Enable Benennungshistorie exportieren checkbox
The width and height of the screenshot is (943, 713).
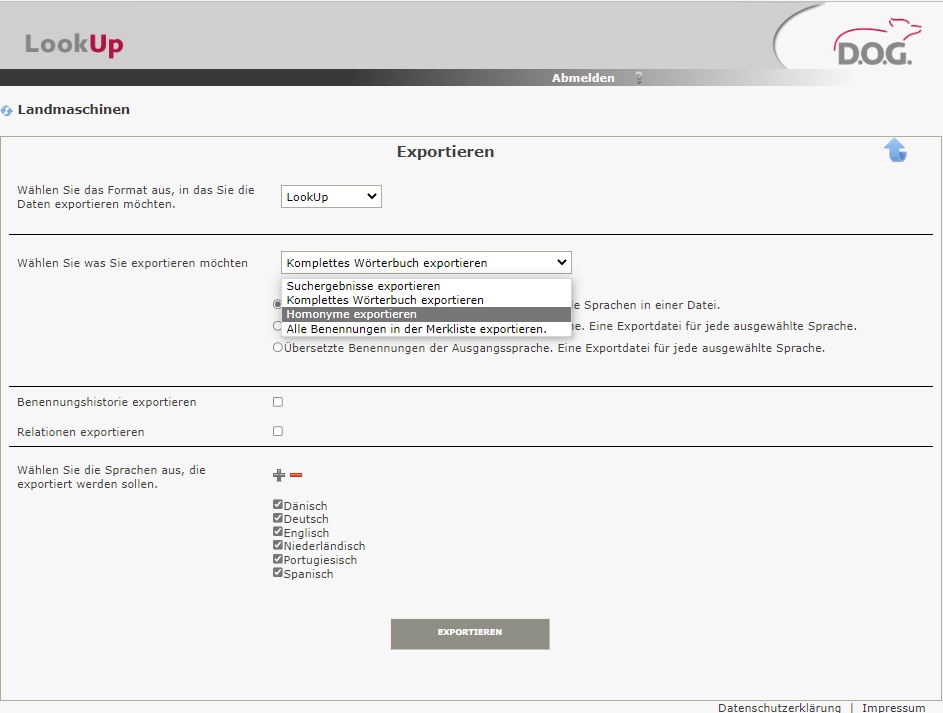click(x=278, y=402)
